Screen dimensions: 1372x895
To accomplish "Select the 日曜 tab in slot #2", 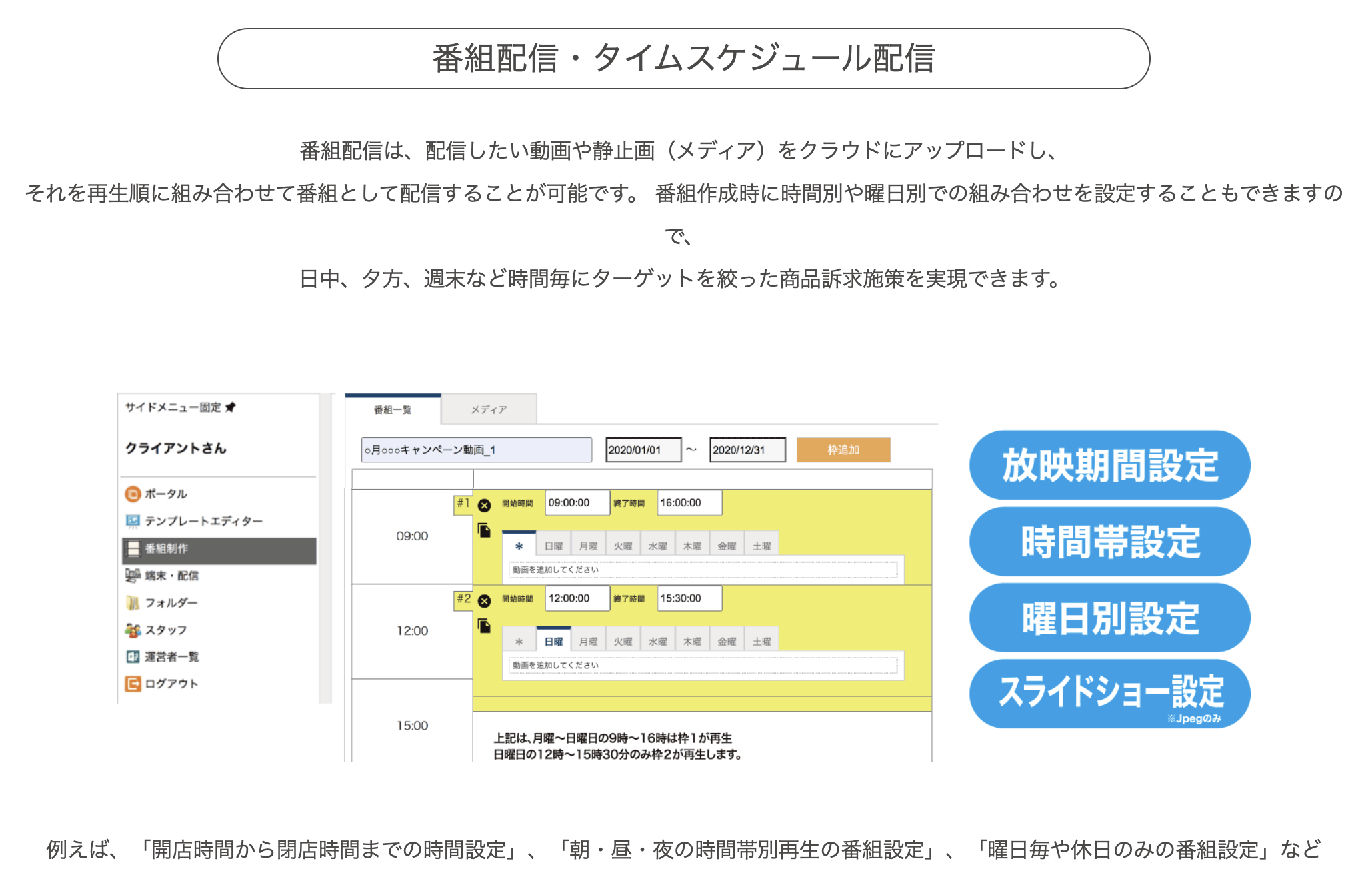I will (x=553, y=642).
